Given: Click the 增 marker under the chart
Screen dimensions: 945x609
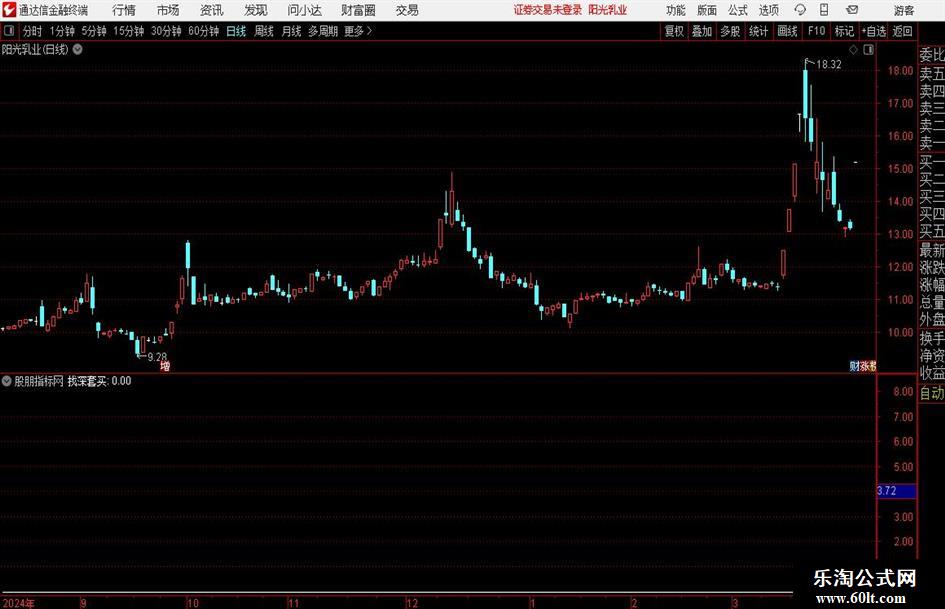Looking at the screenshot, I should pyautogui.click(x=165, y=366).
